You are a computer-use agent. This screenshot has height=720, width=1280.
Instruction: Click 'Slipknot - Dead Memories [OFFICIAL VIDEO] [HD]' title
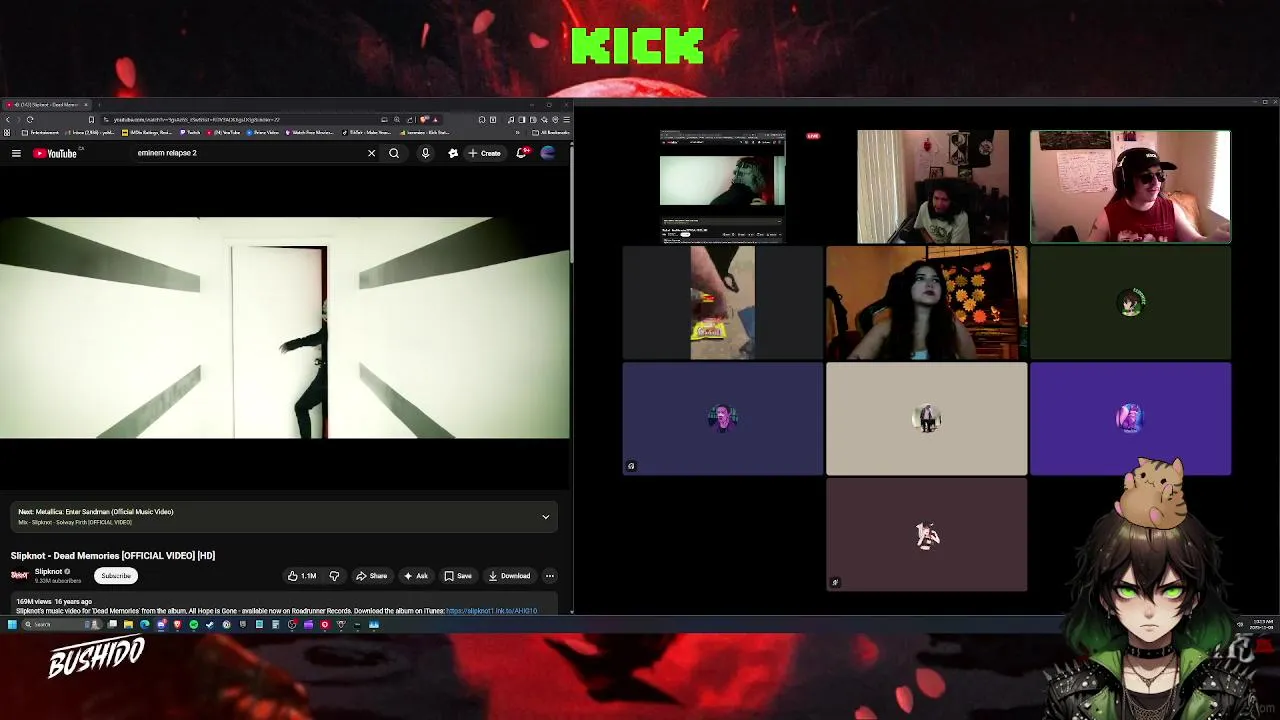113,556
